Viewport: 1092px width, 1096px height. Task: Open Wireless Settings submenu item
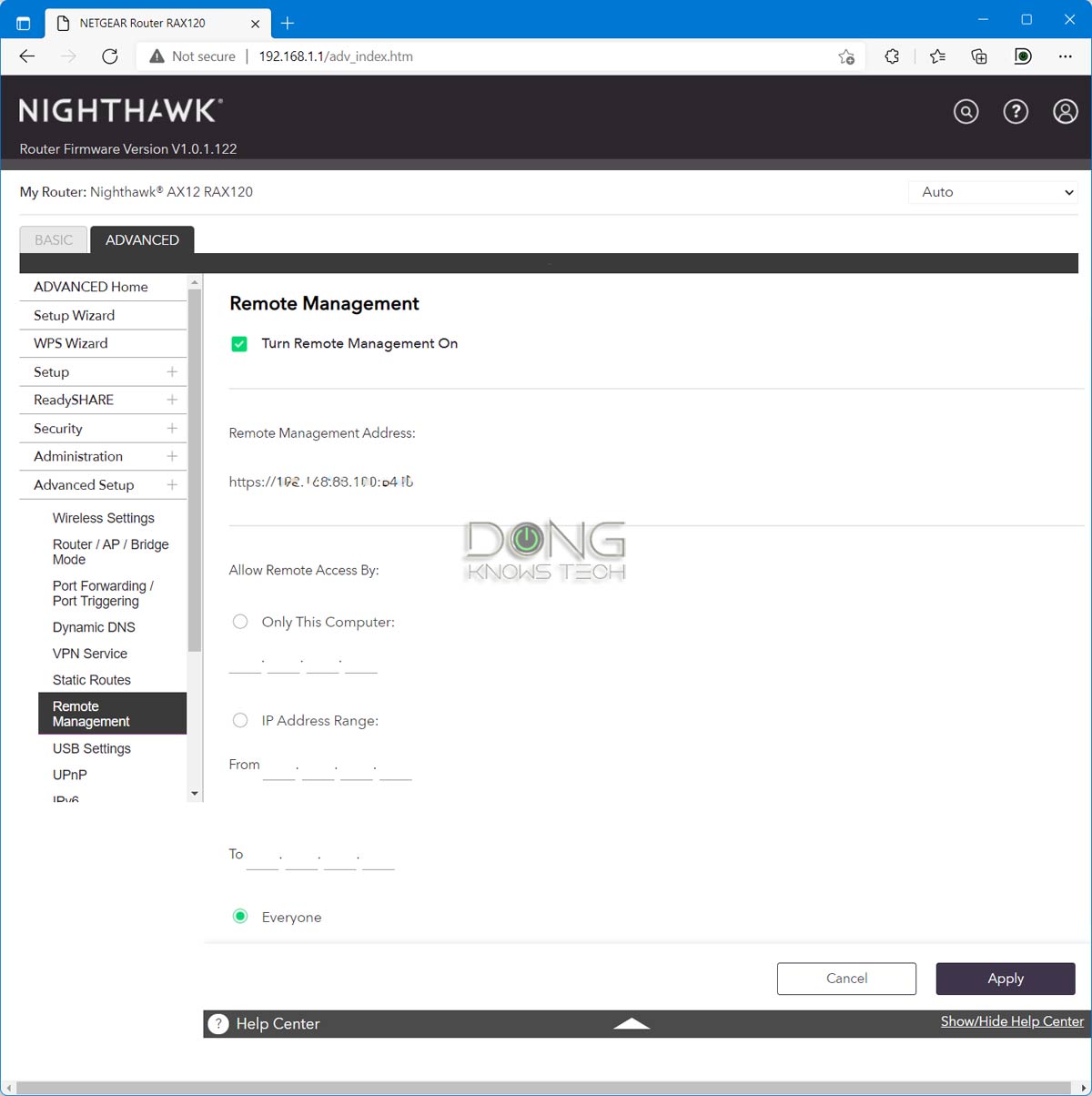click(x=104, y=518)
